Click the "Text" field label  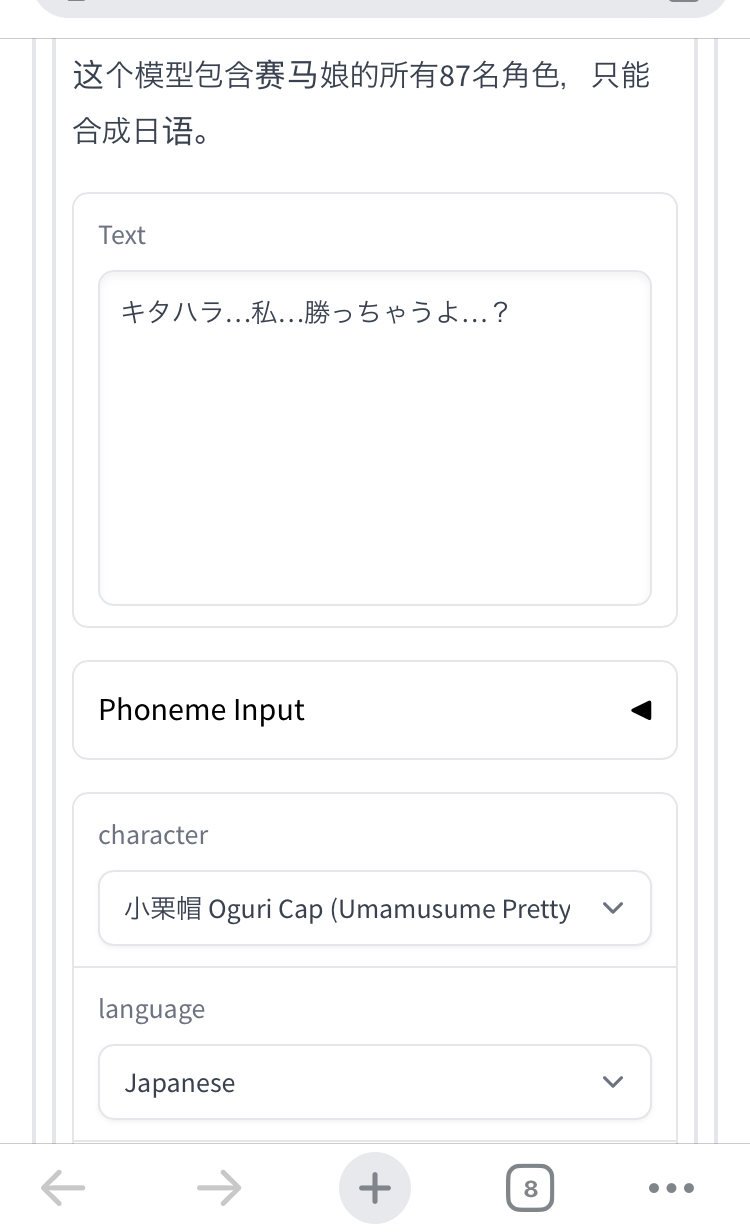coord(122,235)
